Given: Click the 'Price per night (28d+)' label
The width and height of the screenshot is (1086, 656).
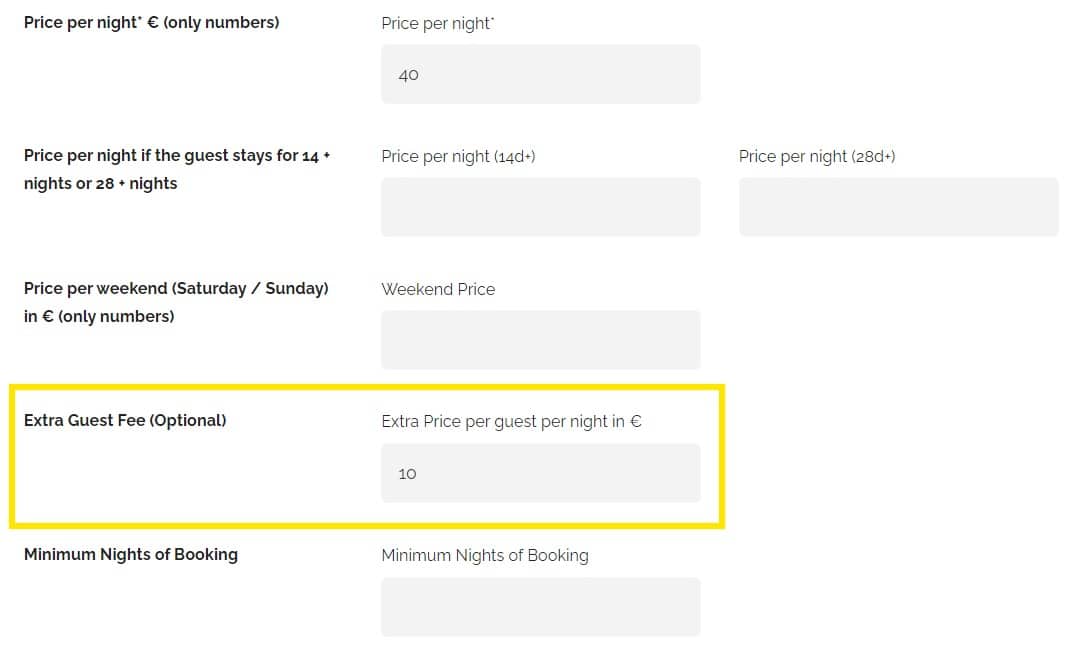Looking at the screenshot, I should [x=816, y=156].
